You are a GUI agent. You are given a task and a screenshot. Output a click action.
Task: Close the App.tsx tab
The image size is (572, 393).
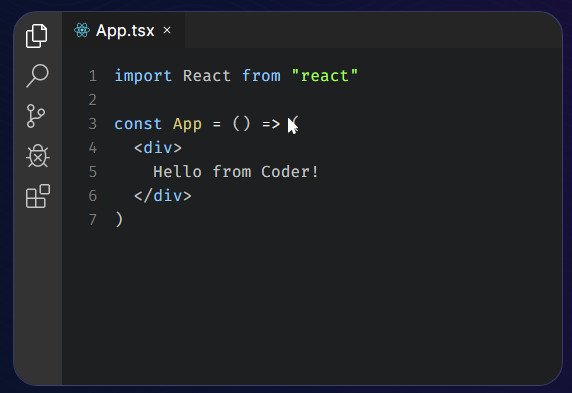coord(167,30)
